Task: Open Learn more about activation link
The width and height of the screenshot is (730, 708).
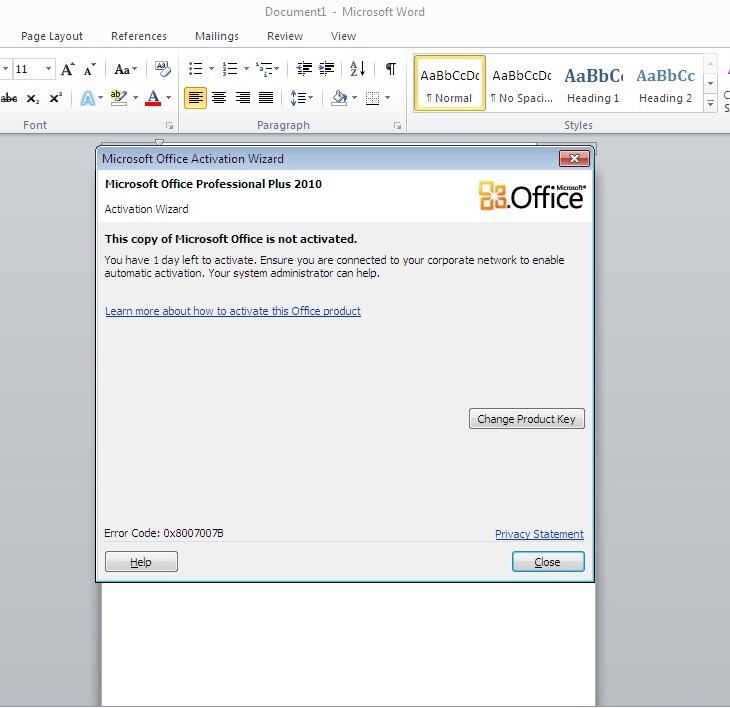Action: click(233, 311)
